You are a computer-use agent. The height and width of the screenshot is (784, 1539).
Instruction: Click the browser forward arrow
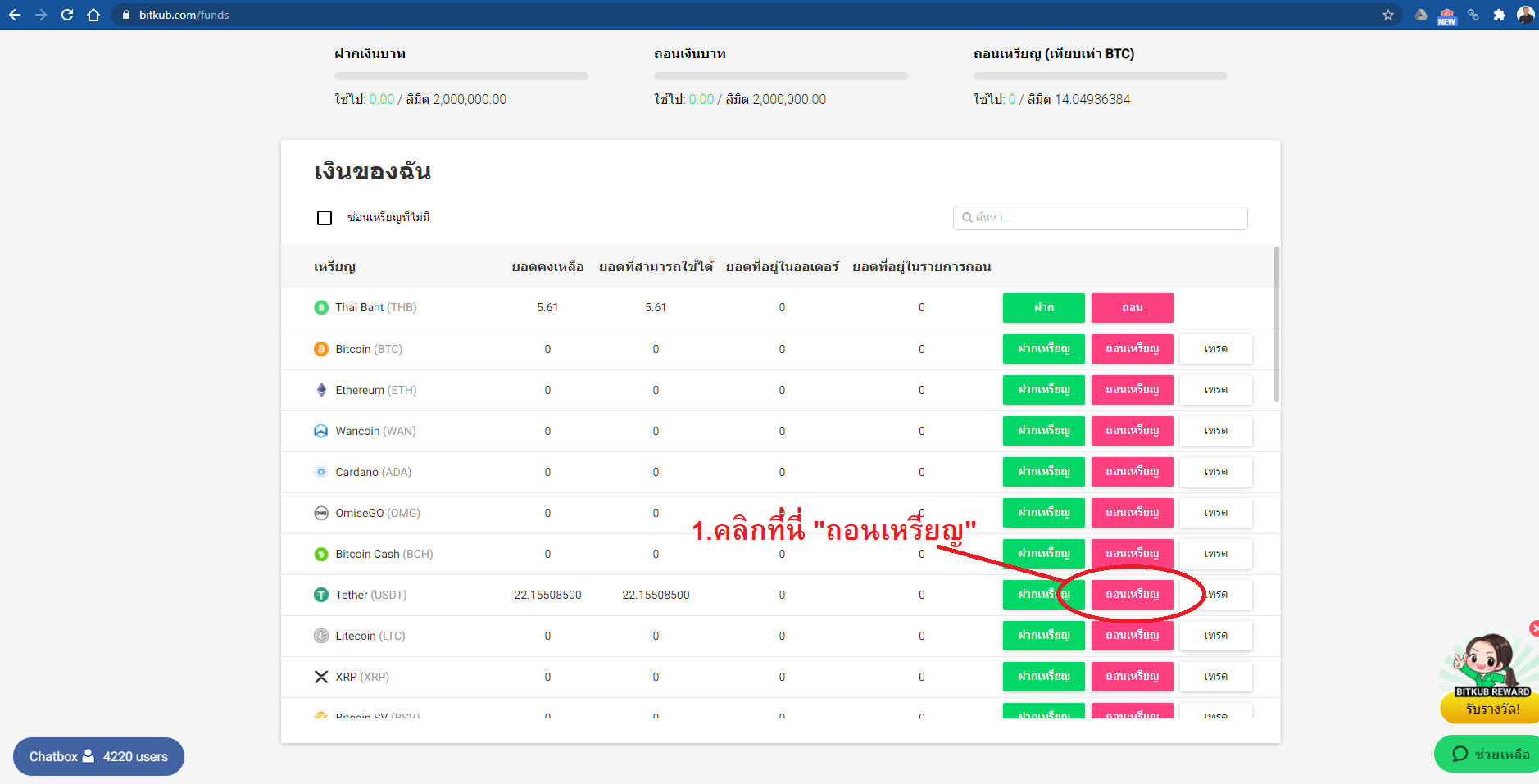[41, 15]
